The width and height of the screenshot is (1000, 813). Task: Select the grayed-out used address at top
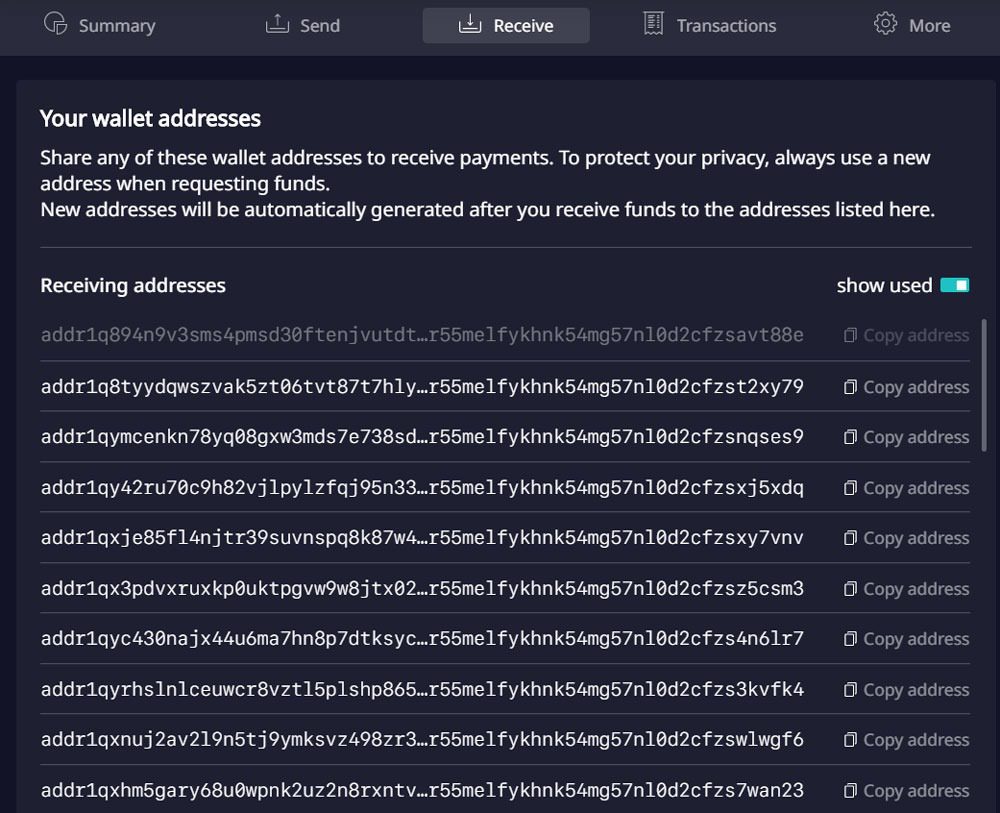click(420, 336)
